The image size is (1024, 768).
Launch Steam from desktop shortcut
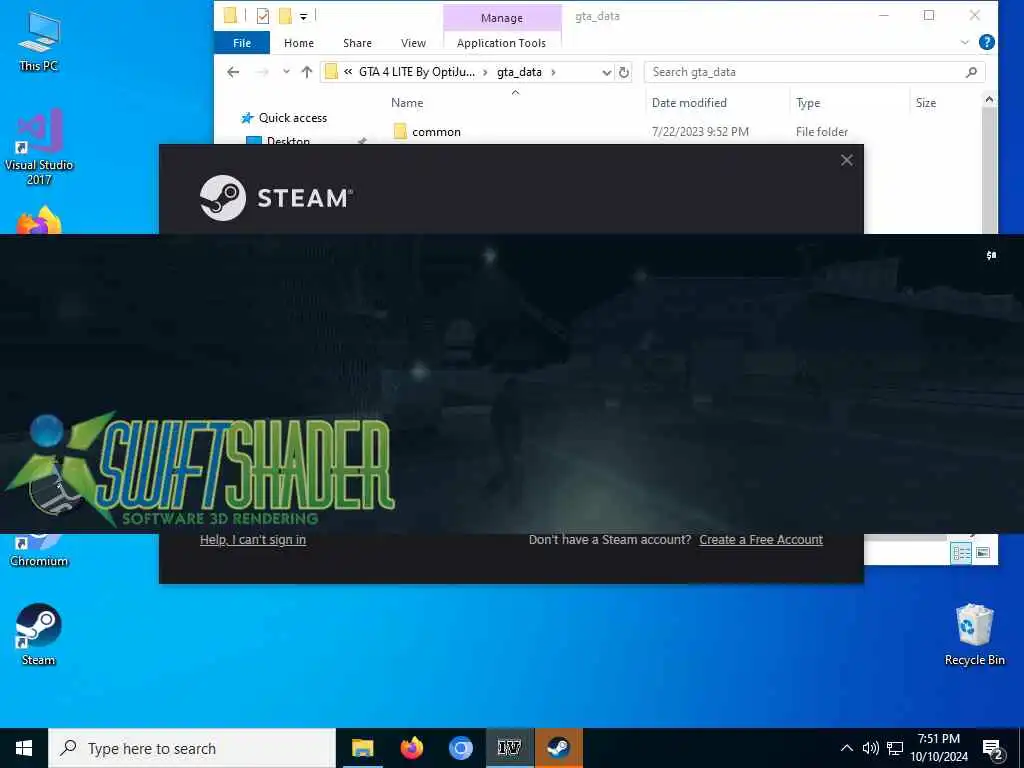(39, 634)
